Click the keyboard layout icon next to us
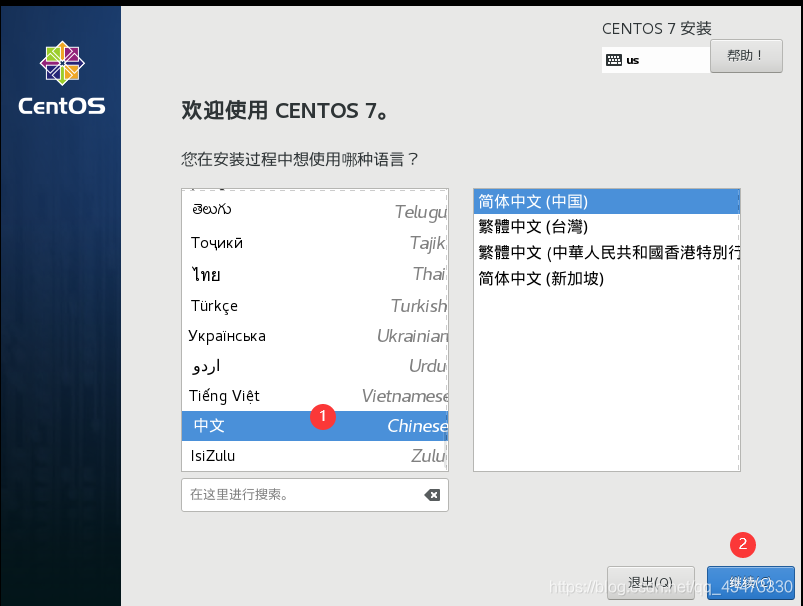The height and width of the screenshot is (606, 803). coord(614,60)
